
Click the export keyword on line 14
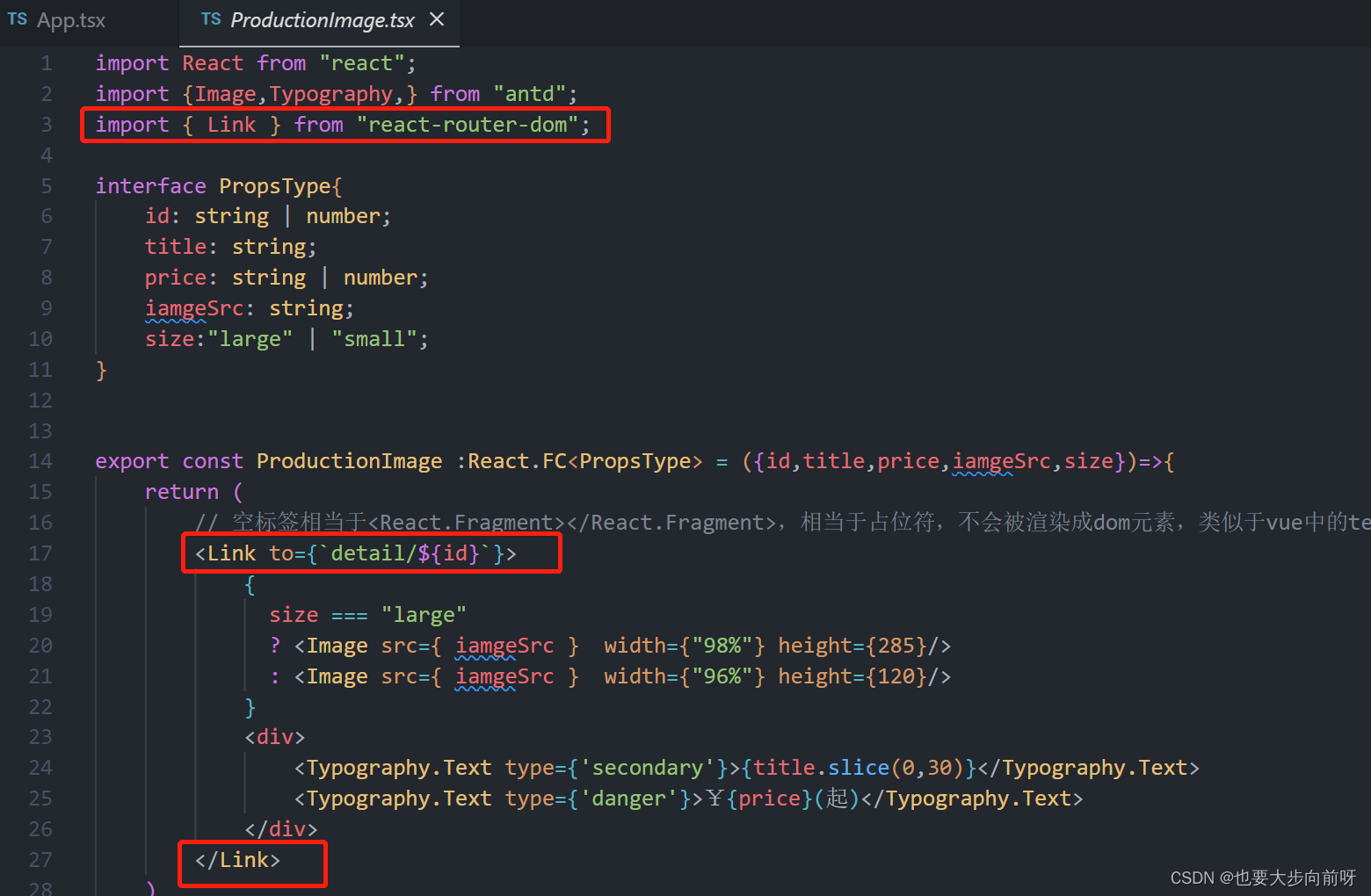click(x=132, y=460)
